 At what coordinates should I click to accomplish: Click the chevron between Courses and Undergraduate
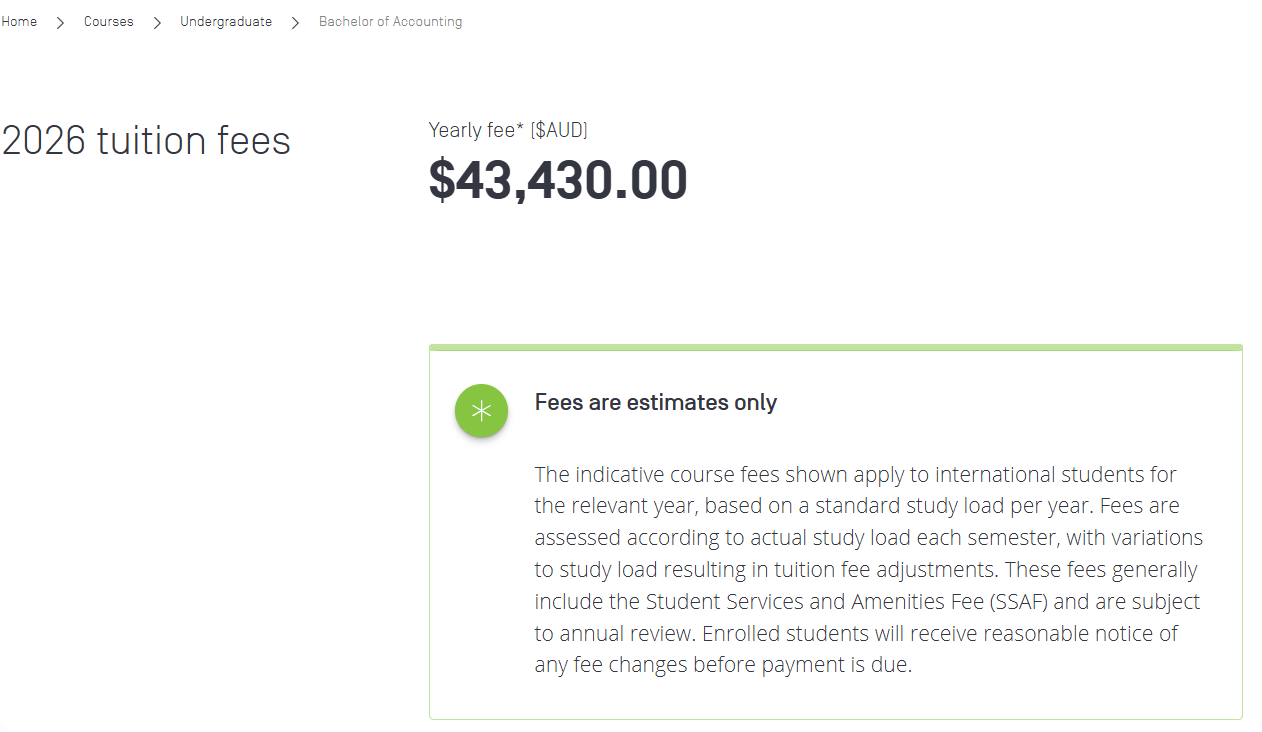157,22
